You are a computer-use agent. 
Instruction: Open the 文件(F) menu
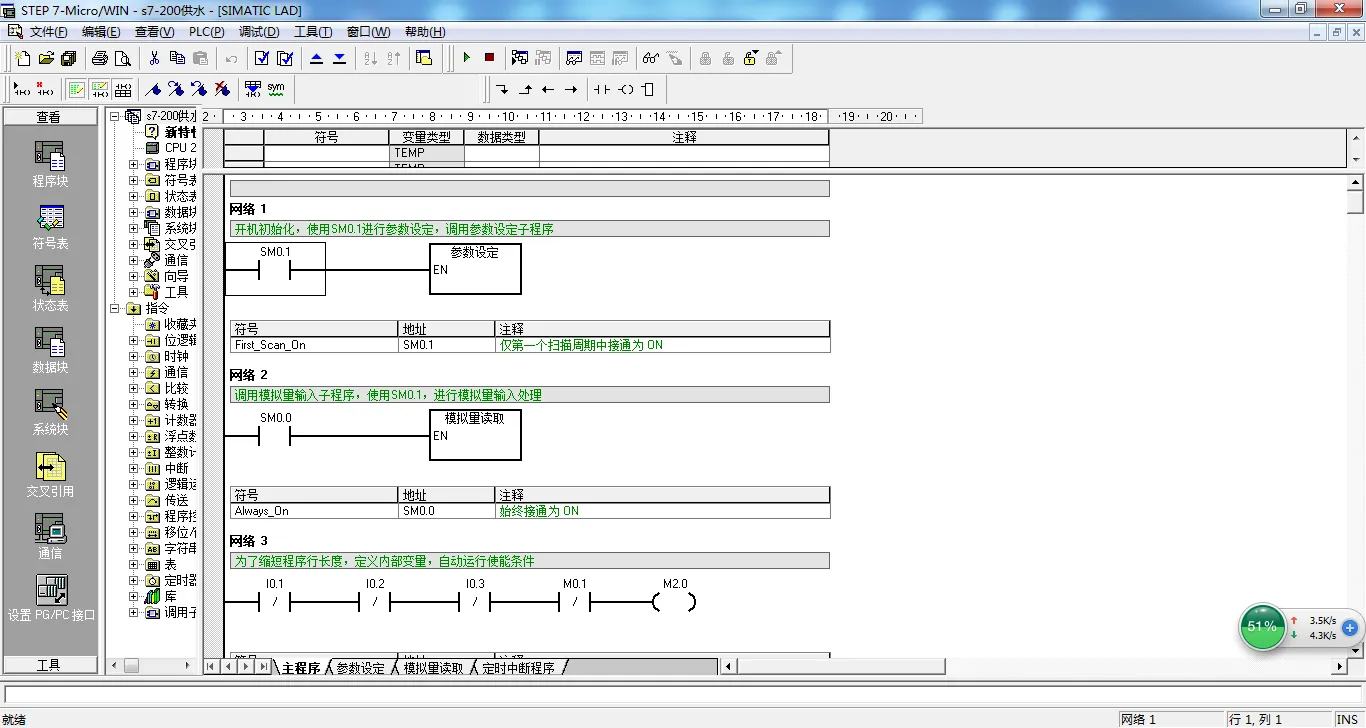tap(48, 31)
